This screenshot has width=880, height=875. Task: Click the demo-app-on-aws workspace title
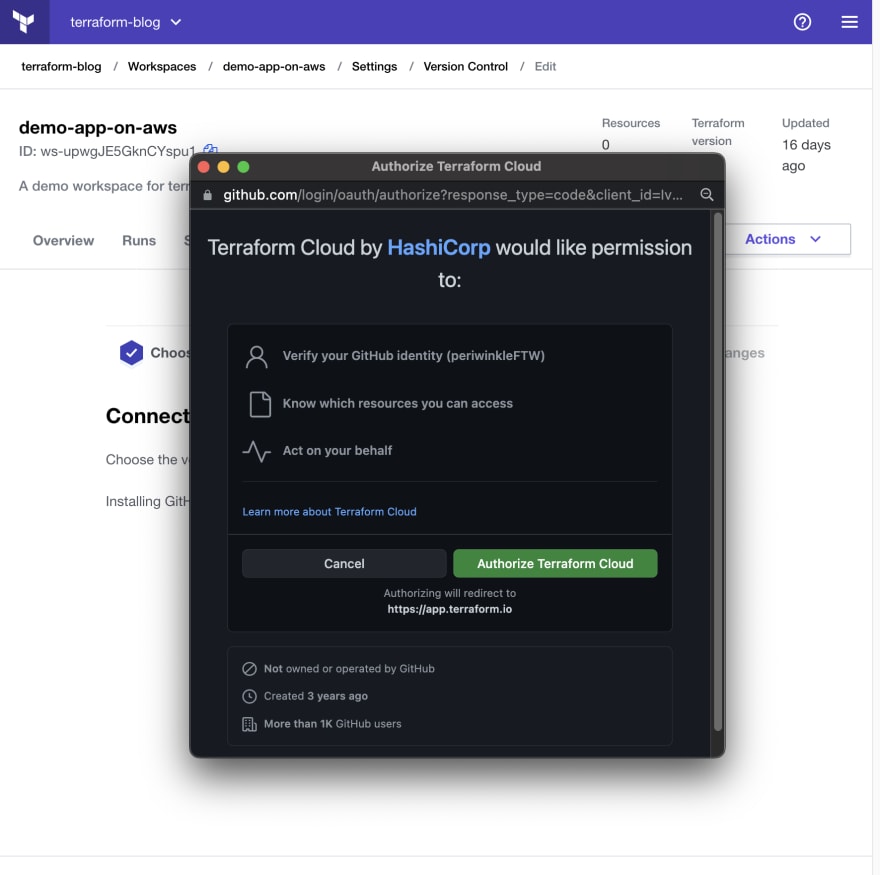[98, 127]
